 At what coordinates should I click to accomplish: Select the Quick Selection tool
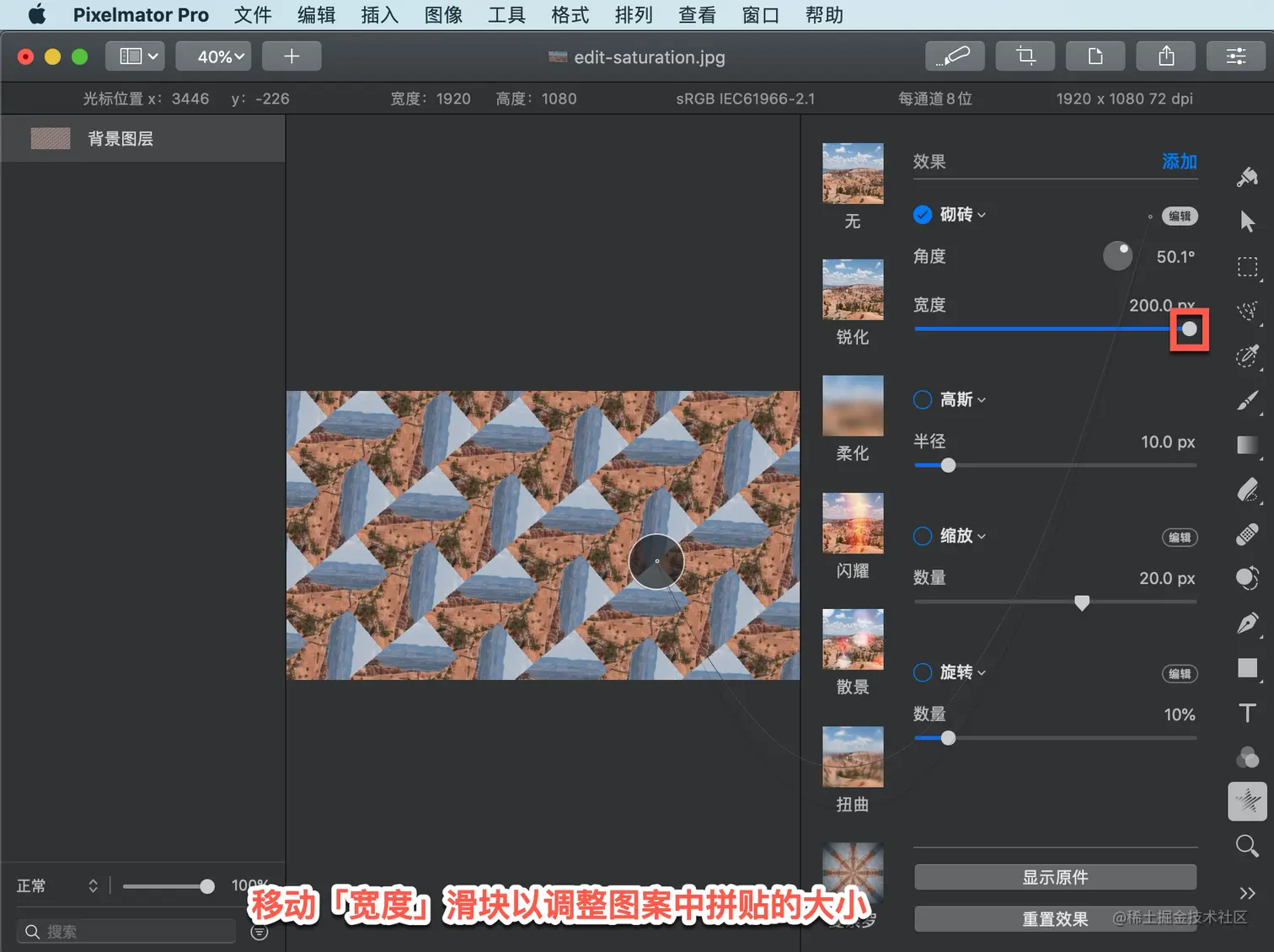[1247, 311]
